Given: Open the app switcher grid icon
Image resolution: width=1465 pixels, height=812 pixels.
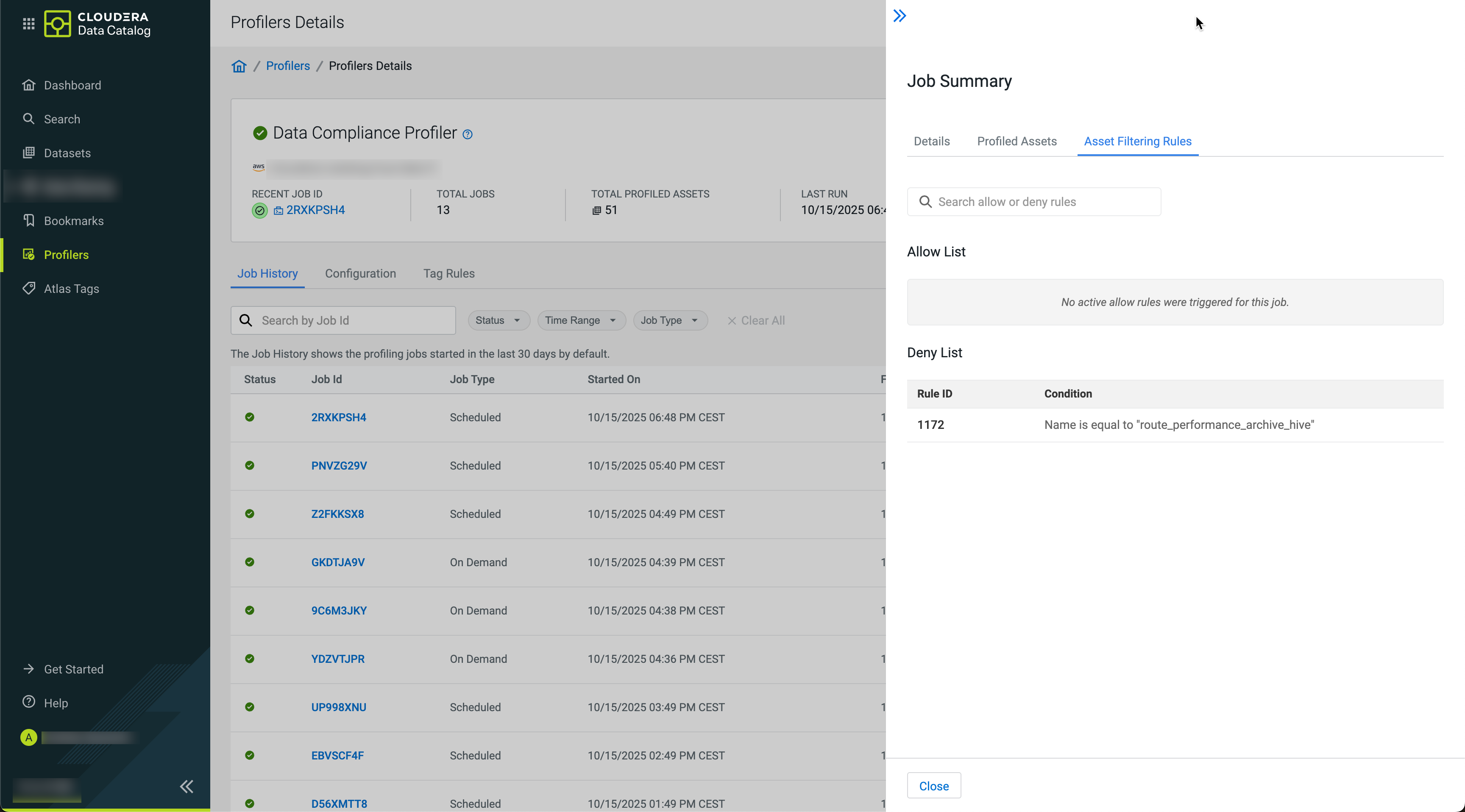Looking at the screenshot, I should point(28,23).
